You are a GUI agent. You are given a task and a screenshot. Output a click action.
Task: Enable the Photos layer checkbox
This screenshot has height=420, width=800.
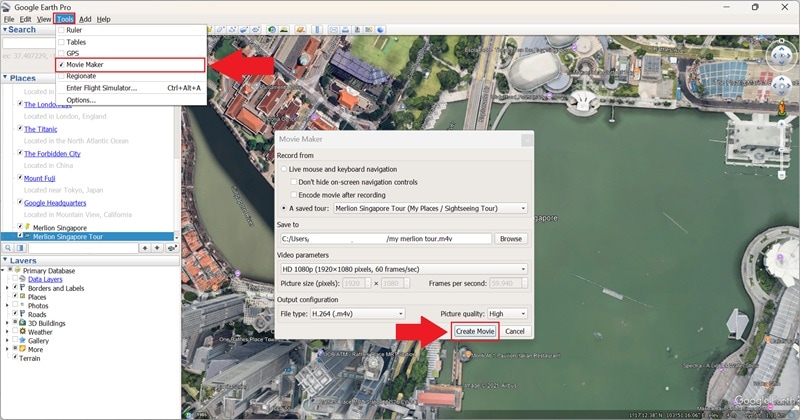tap(15, 305)
